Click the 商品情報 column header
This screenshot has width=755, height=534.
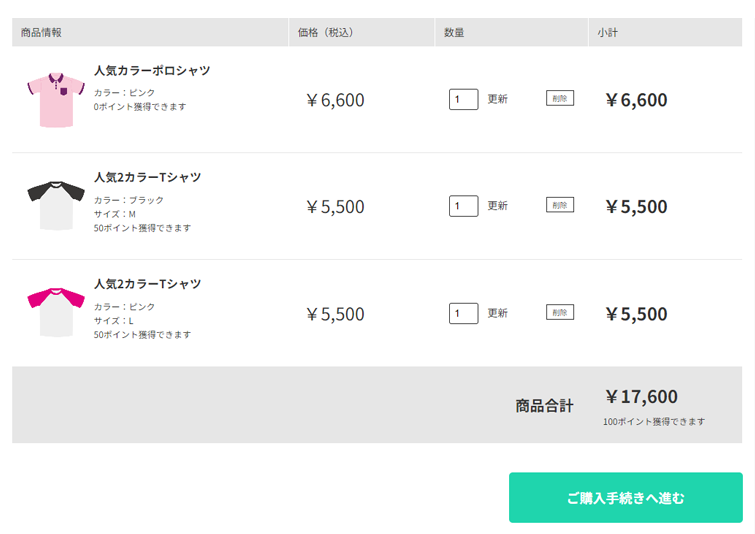coord(42,32)
